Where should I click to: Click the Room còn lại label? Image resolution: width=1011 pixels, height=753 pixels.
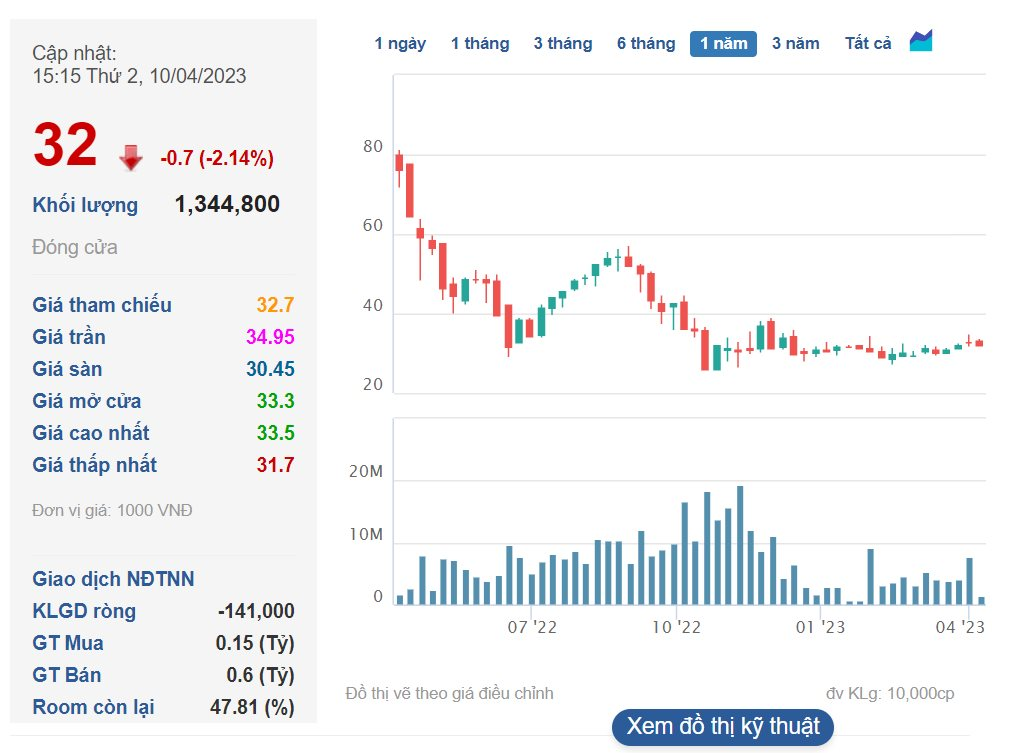93,707
